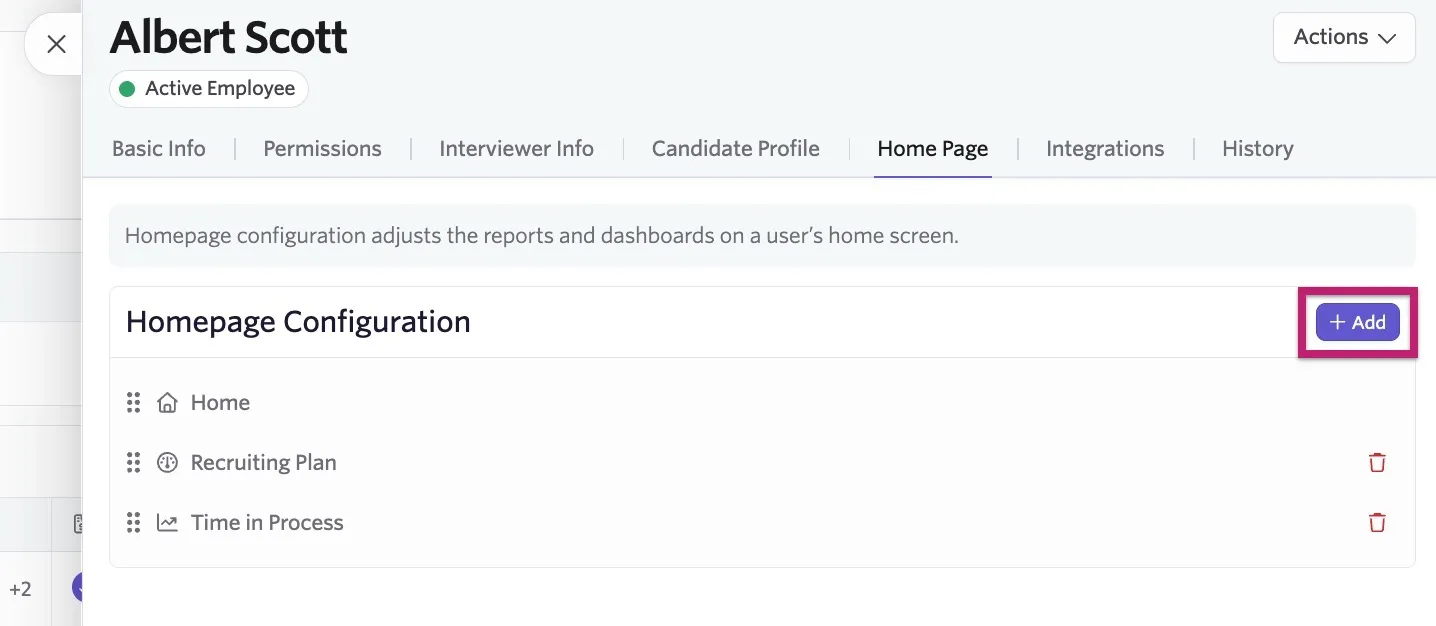Click the drag handle for Time in Process
Viewport: 1436px width, 626px height.
[x=133, y=523]
